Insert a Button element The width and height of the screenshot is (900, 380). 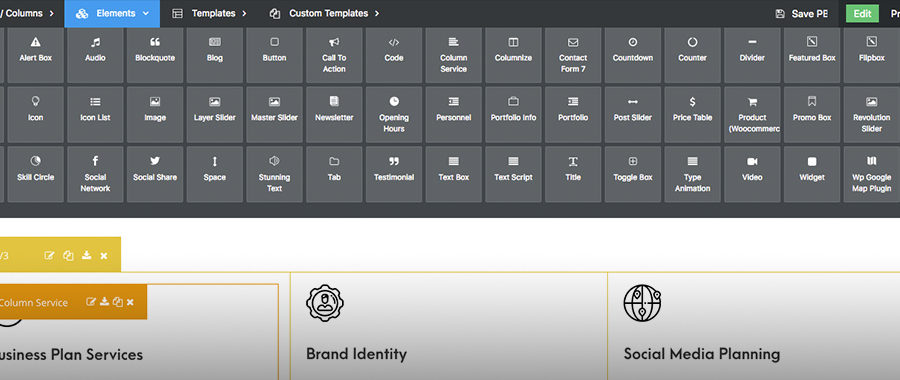pos(274,55)
